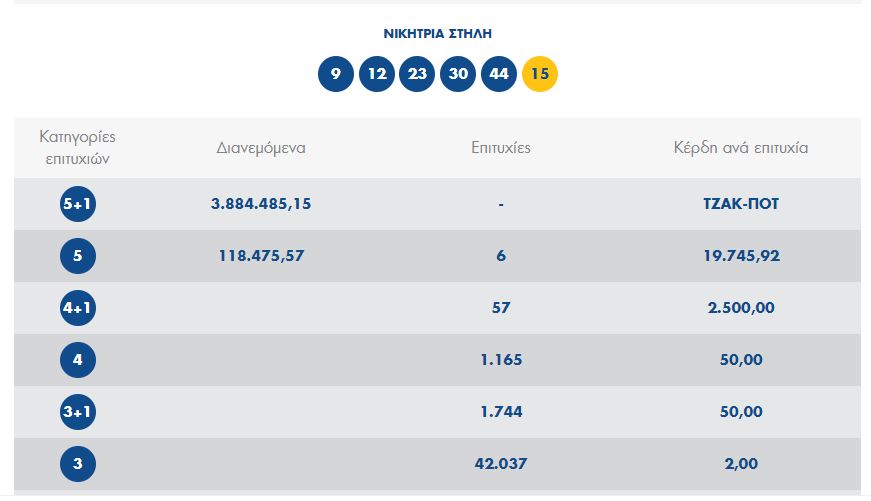The width and height of the screenshot is (871, 501).
Task: Click the ΤΖΑΚ-ΠΟΤ jackpot text
Action: tap(741, 204)
